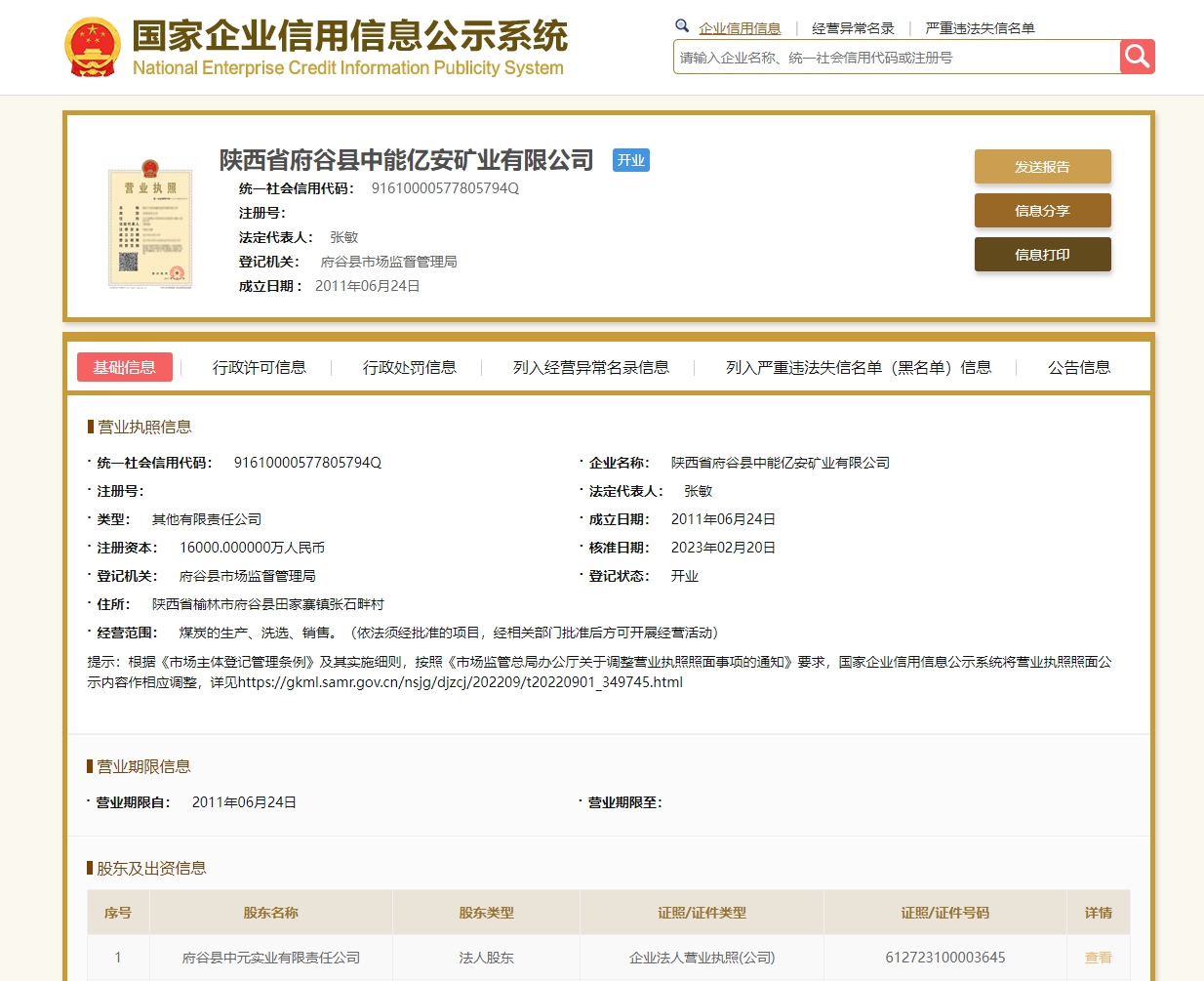The height and width of the screenshot is (981, 1204).
Task: Click the small magnifier icon beside 企业信用信息
Action: 682,26
